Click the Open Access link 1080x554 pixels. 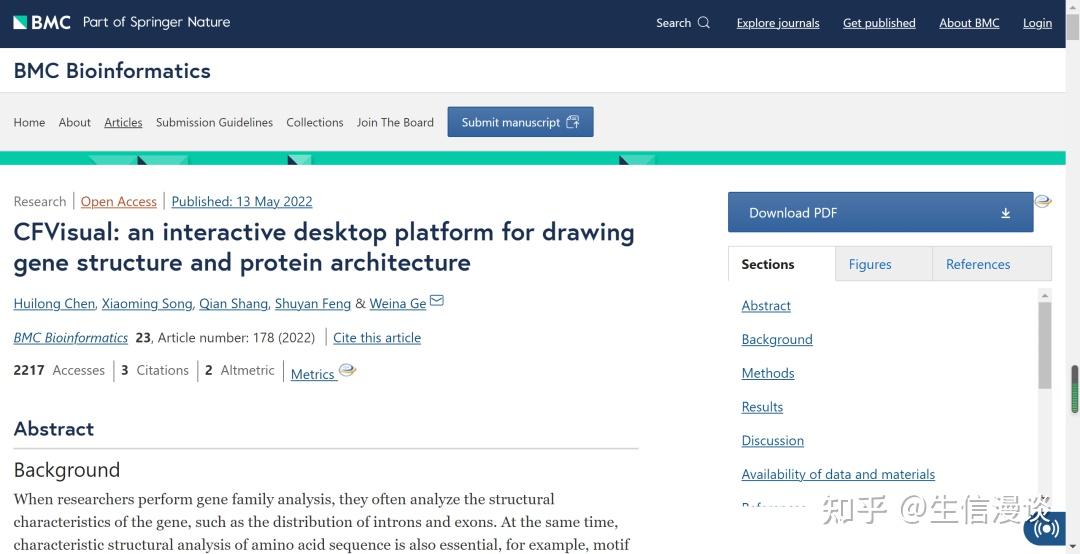click(x=118, y=202)
